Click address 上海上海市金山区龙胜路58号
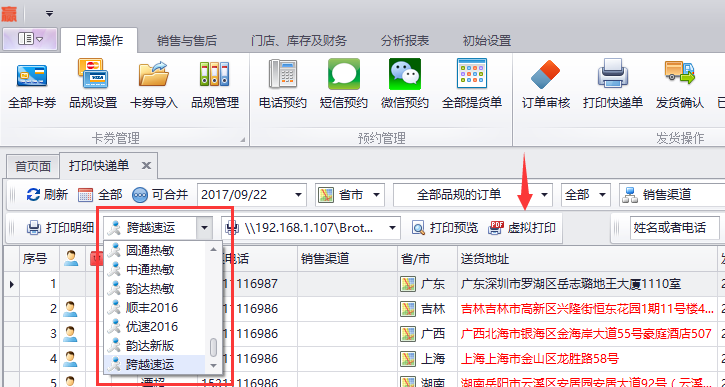 [540, 358]
